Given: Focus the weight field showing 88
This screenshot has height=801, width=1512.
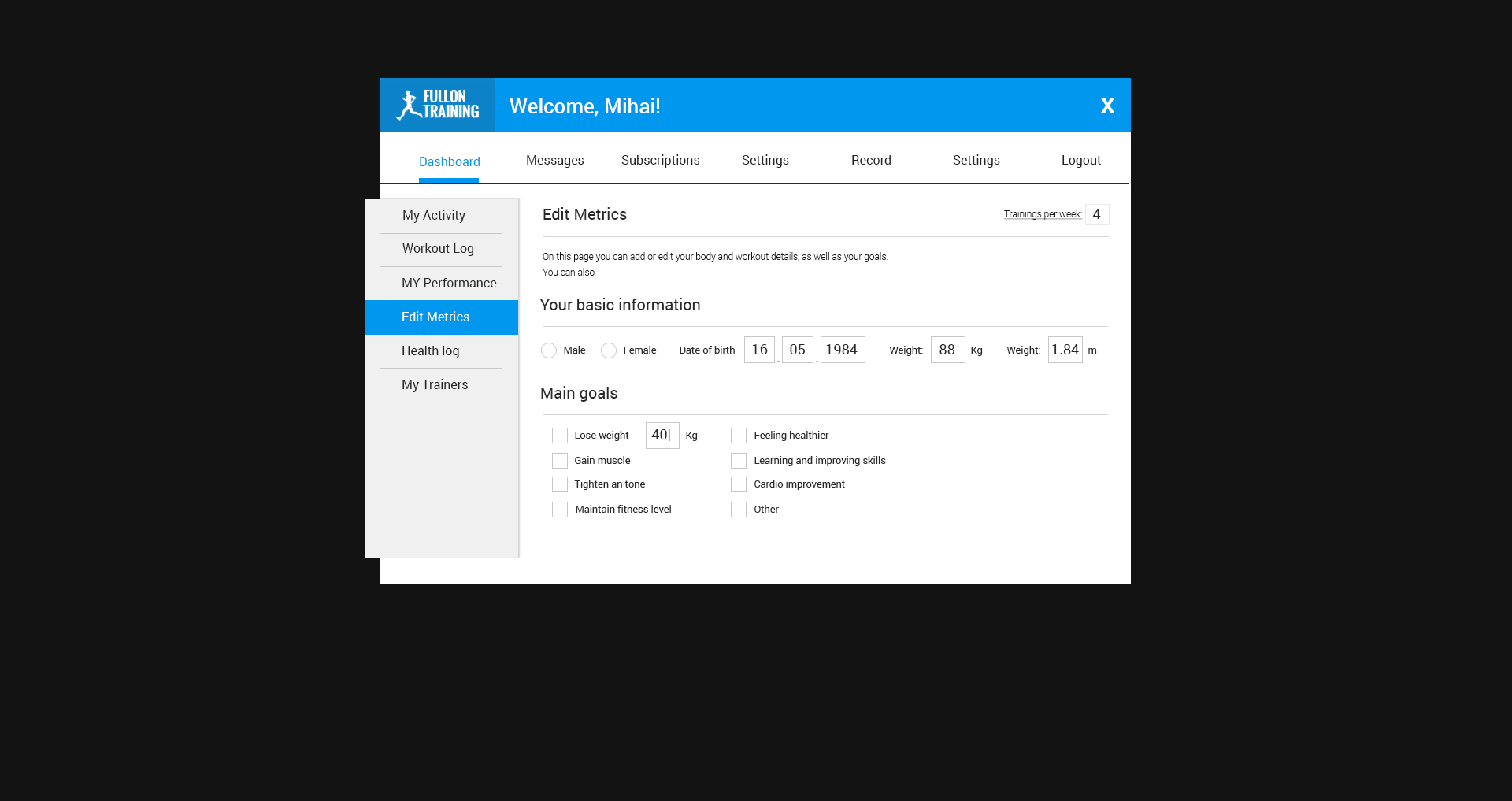Looking at the screenshot, I should tap(947, 350).
